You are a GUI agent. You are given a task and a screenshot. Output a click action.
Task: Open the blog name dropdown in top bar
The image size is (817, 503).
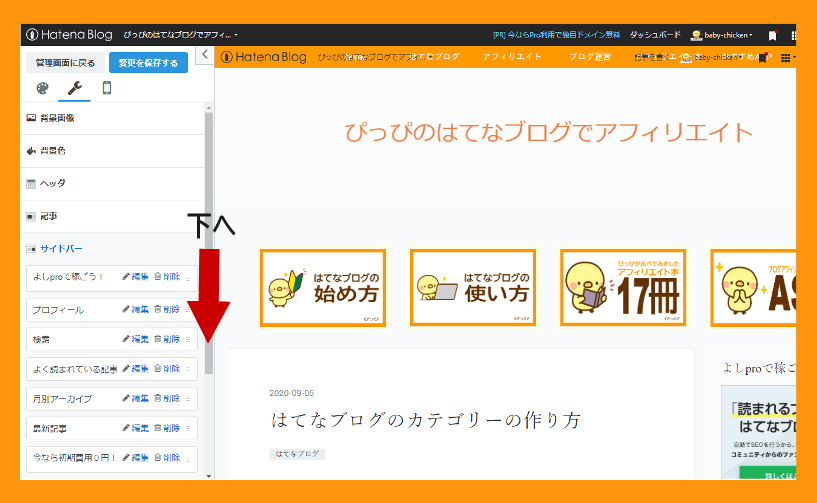click(180, 35)
